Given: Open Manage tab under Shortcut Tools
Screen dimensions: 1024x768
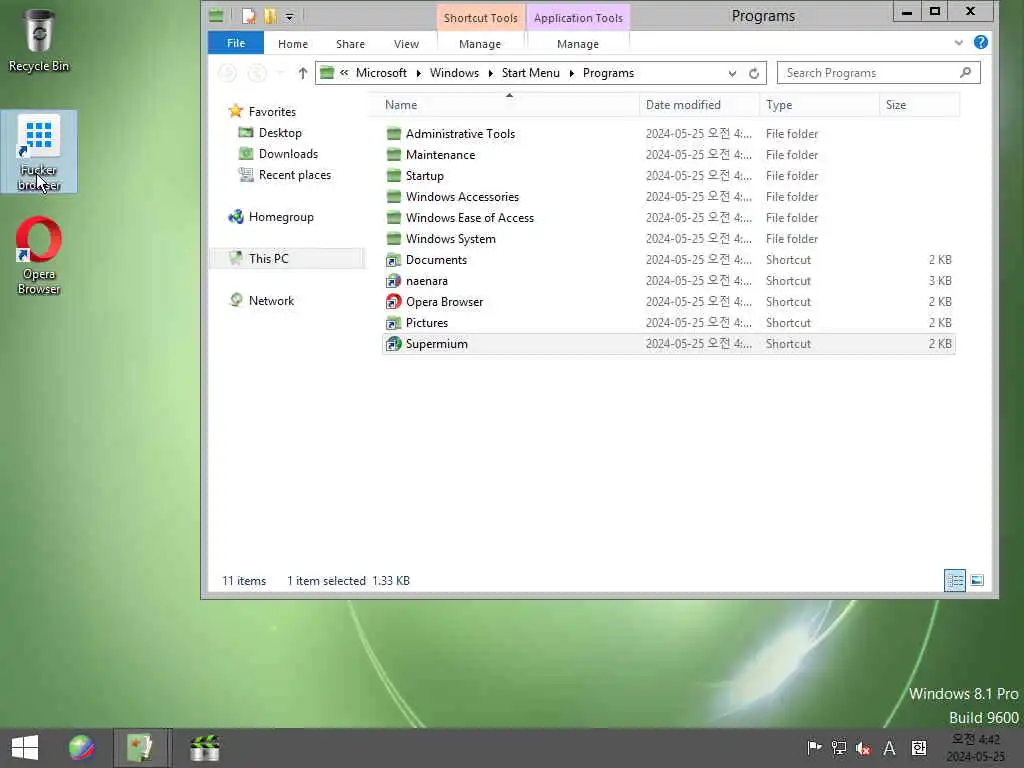Looking at the screenshot, I should click(480, 44).
